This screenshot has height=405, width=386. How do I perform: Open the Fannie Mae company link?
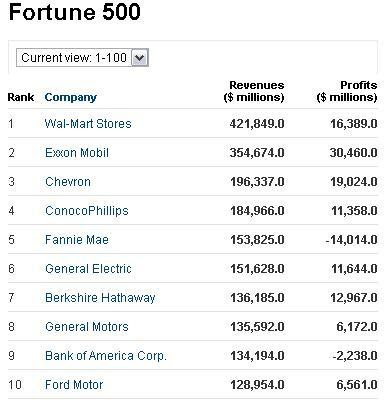77,240
